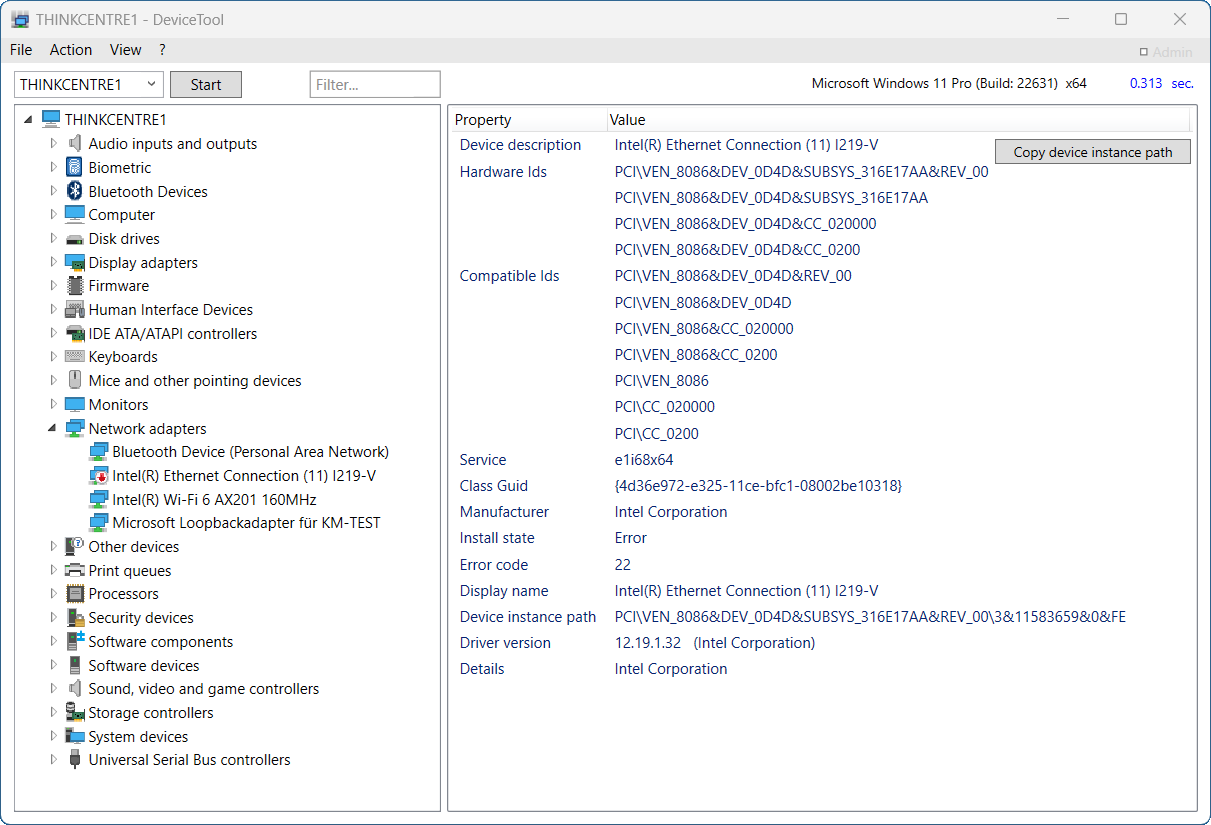Image resolution: width=1211 pixels, height=825 pixels.
Task: Select Intel(R) Wi-Fi 6 AX201 160MHz adapter
Action: [x=214, y=500]
